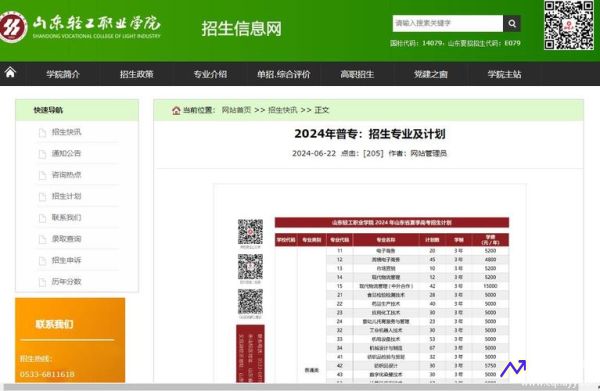Image resolution: width=600 pixels, height=391 pixels.
Task: Click the 联系我们 orange panel heading
Action: click(54, 324)
